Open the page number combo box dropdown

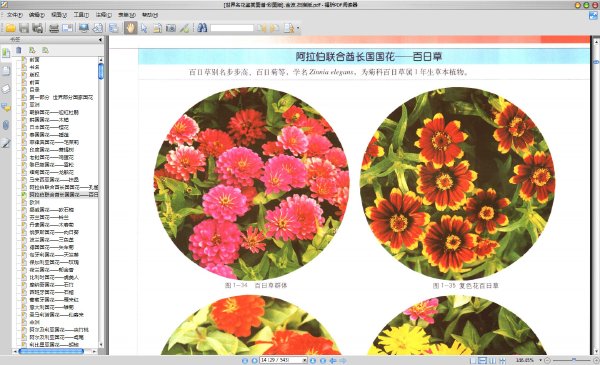pos(305,360)
